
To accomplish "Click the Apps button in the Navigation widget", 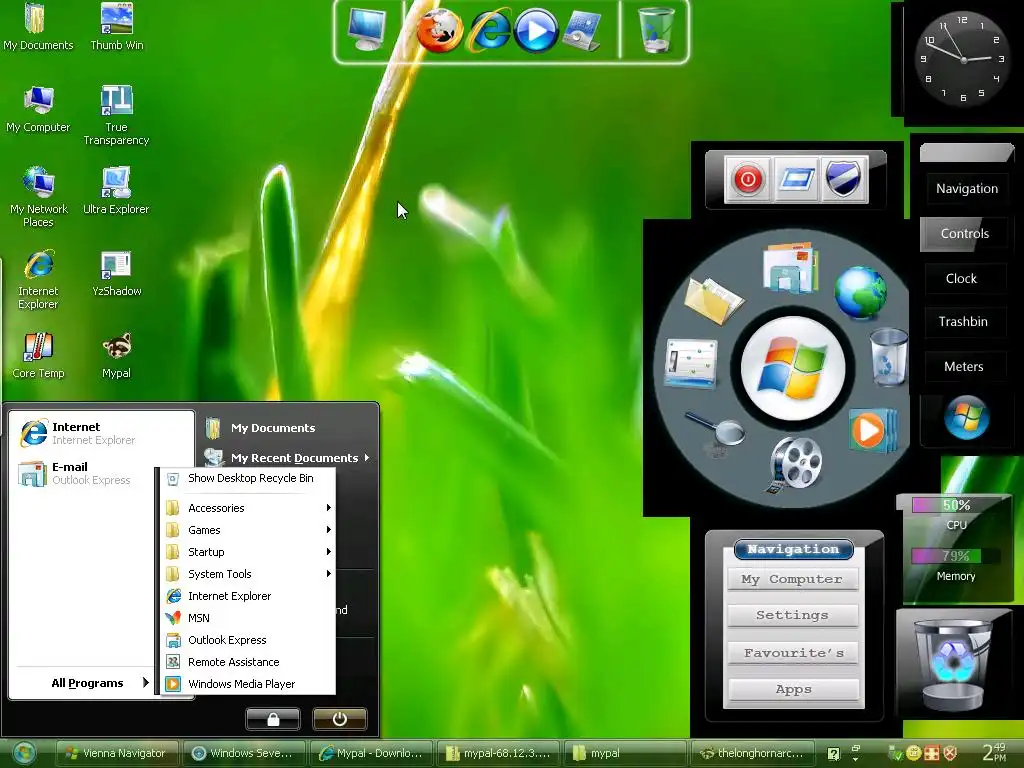I will pyautogui.click(x=792, y=690).
